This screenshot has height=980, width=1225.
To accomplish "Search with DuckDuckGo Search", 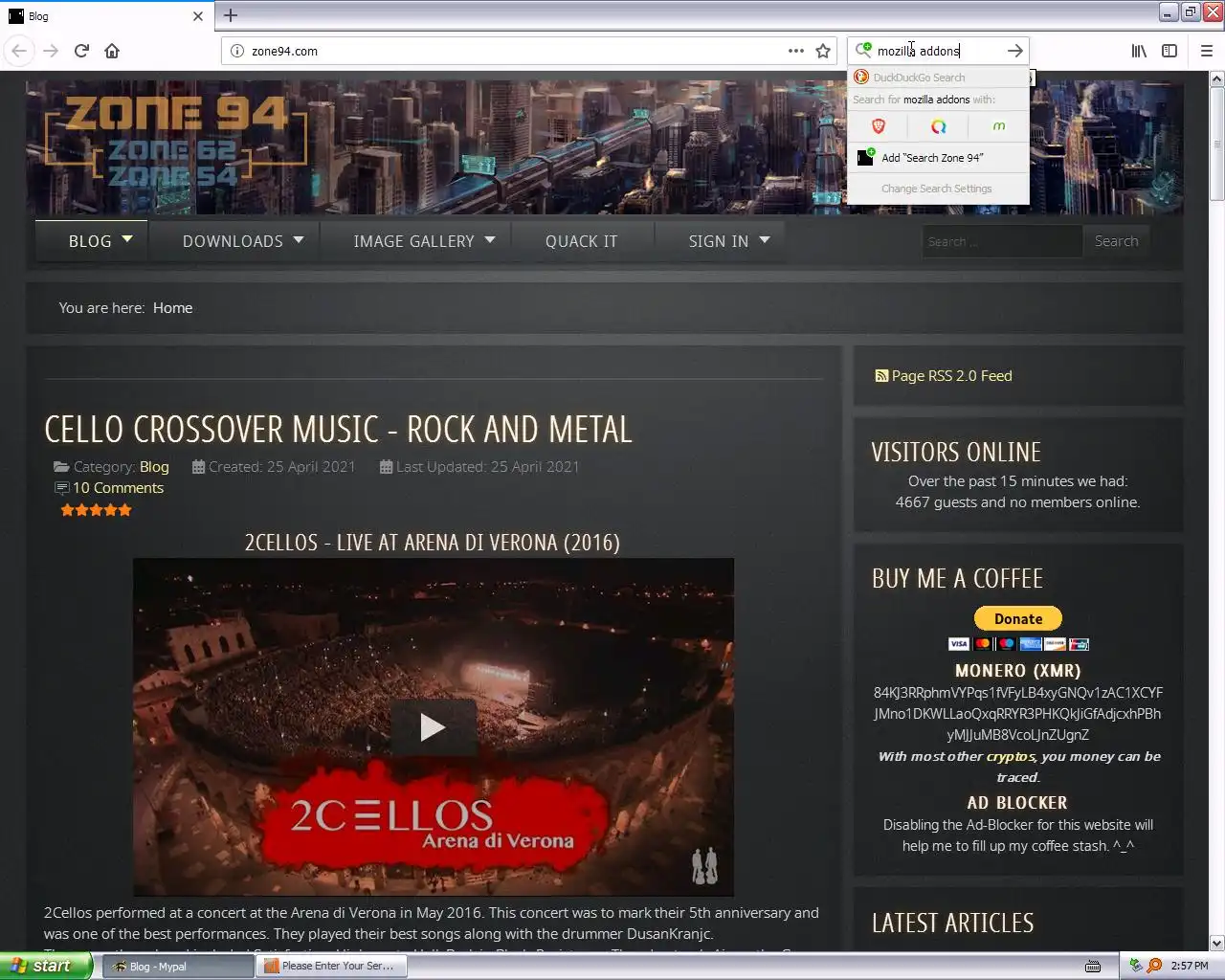I will coord(938,78).
